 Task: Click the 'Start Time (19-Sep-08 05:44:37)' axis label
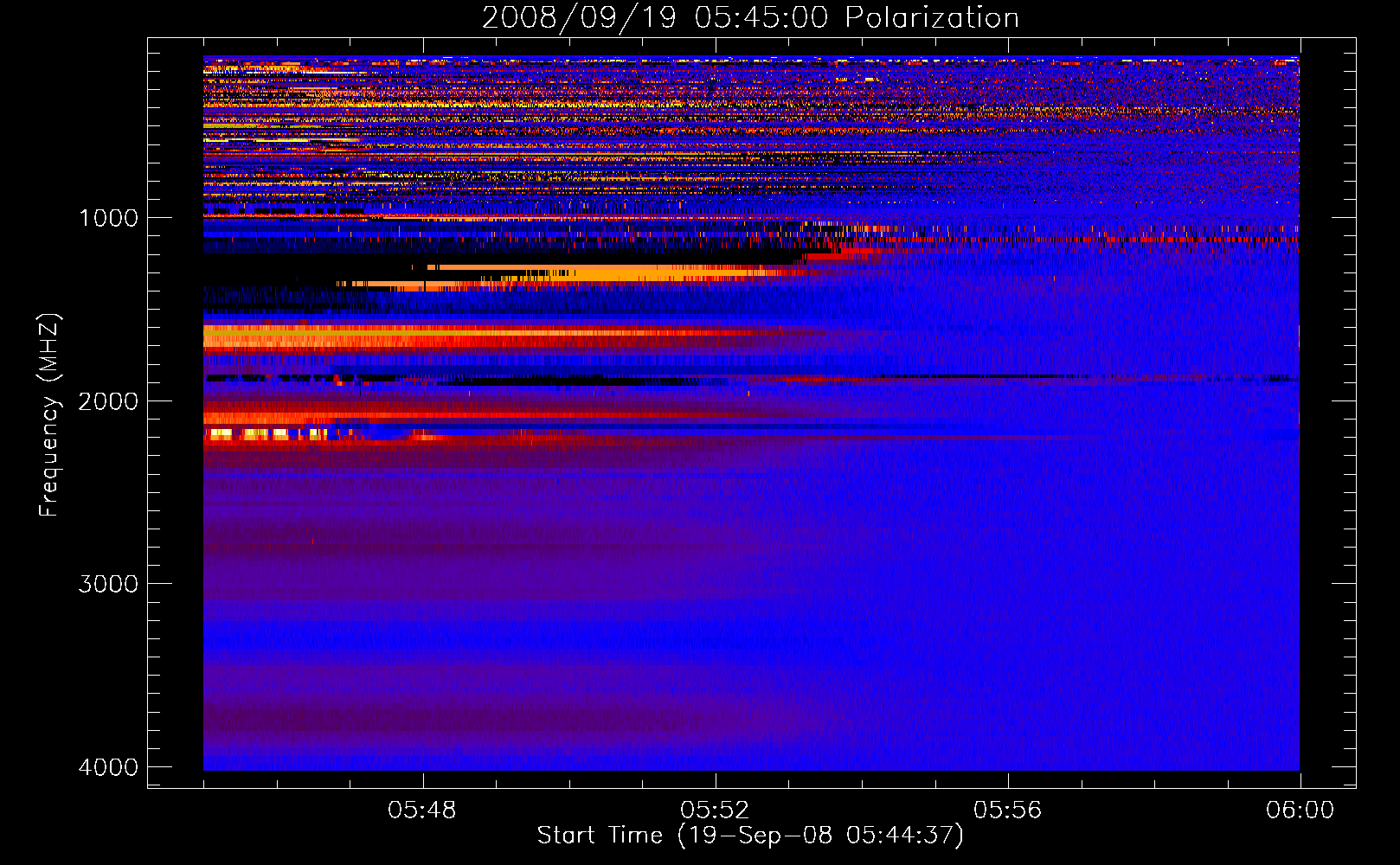(x=750, y=836)
